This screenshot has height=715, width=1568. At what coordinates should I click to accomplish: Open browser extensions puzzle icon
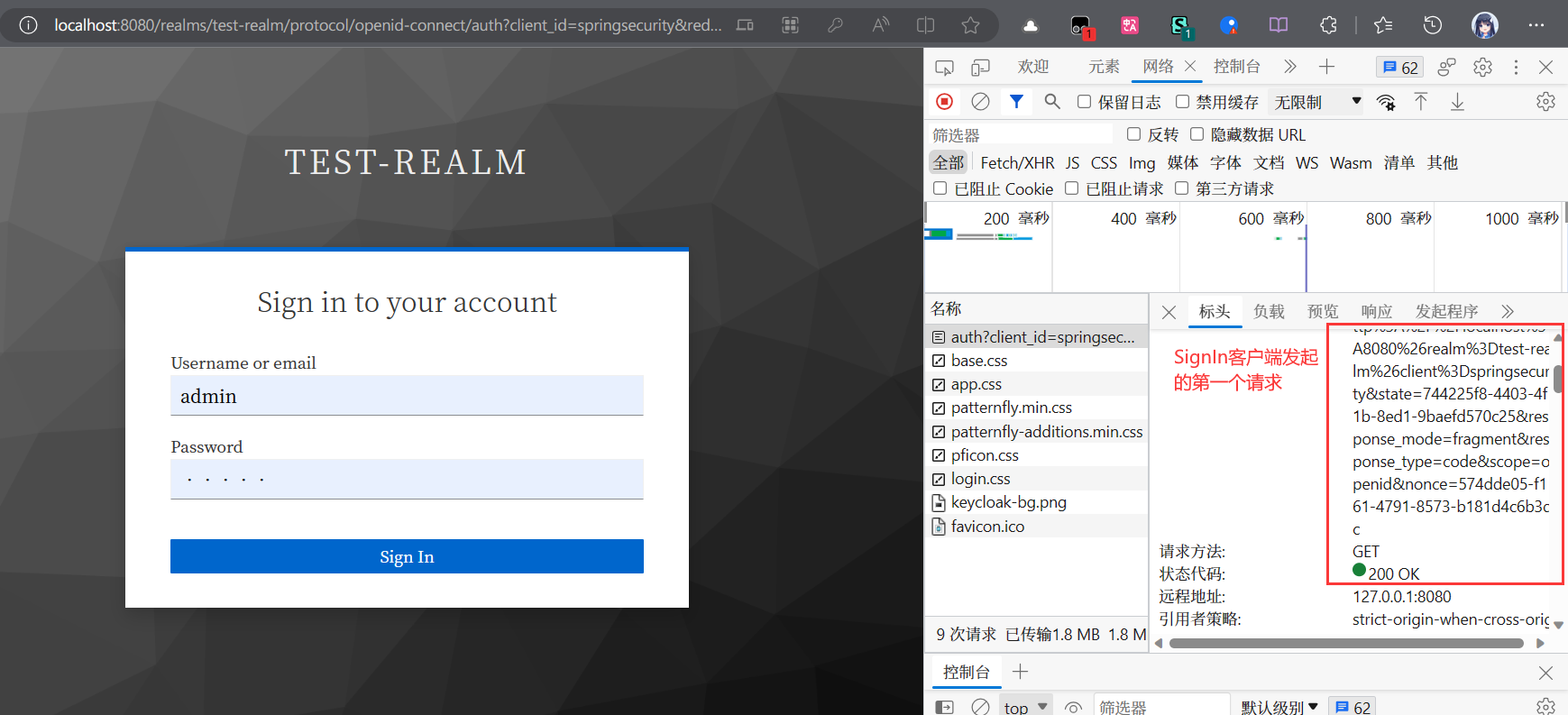1328,25
